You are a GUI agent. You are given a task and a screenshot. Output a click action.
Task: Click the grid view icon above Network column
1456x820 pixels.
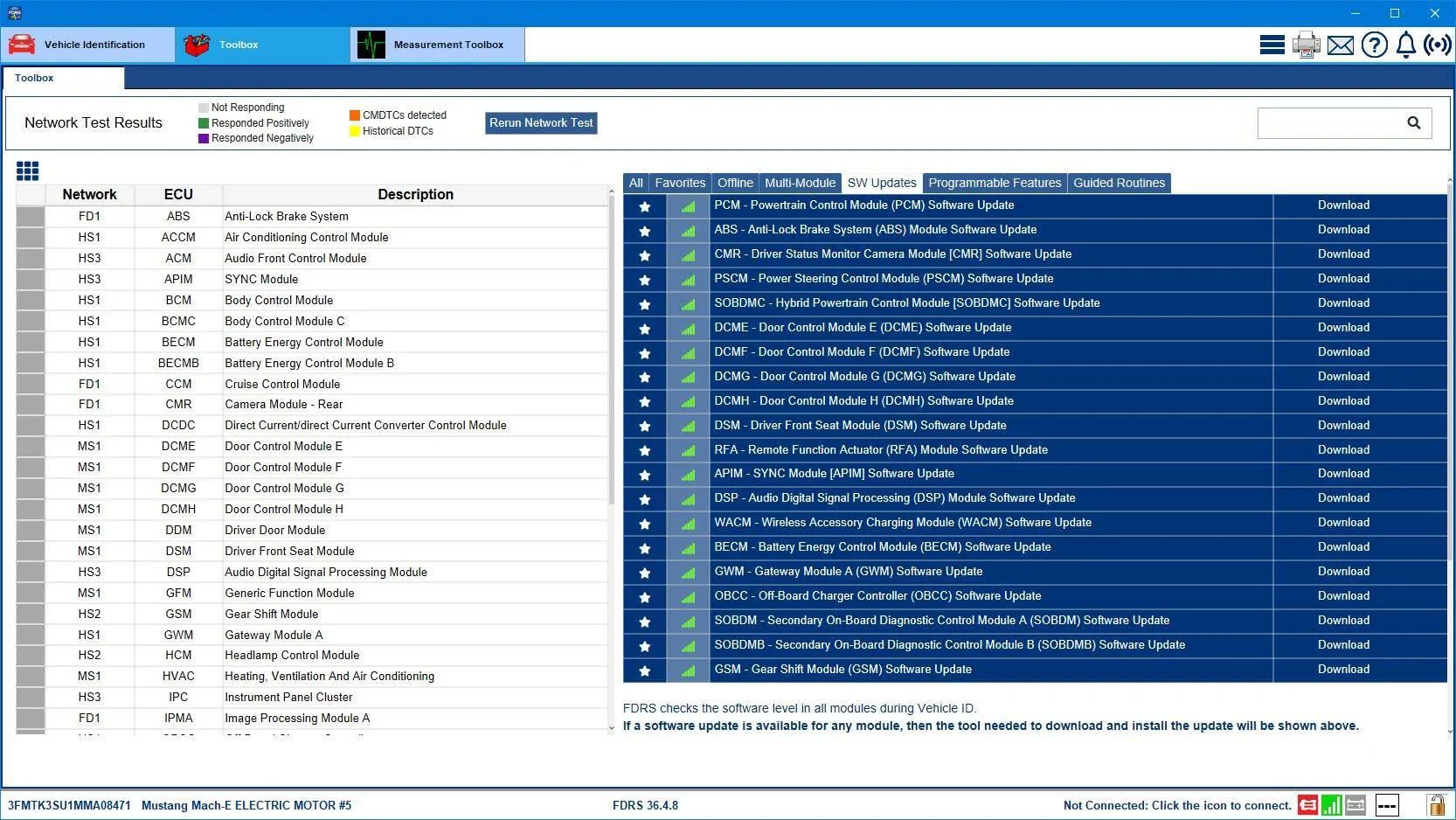[28, 170]
